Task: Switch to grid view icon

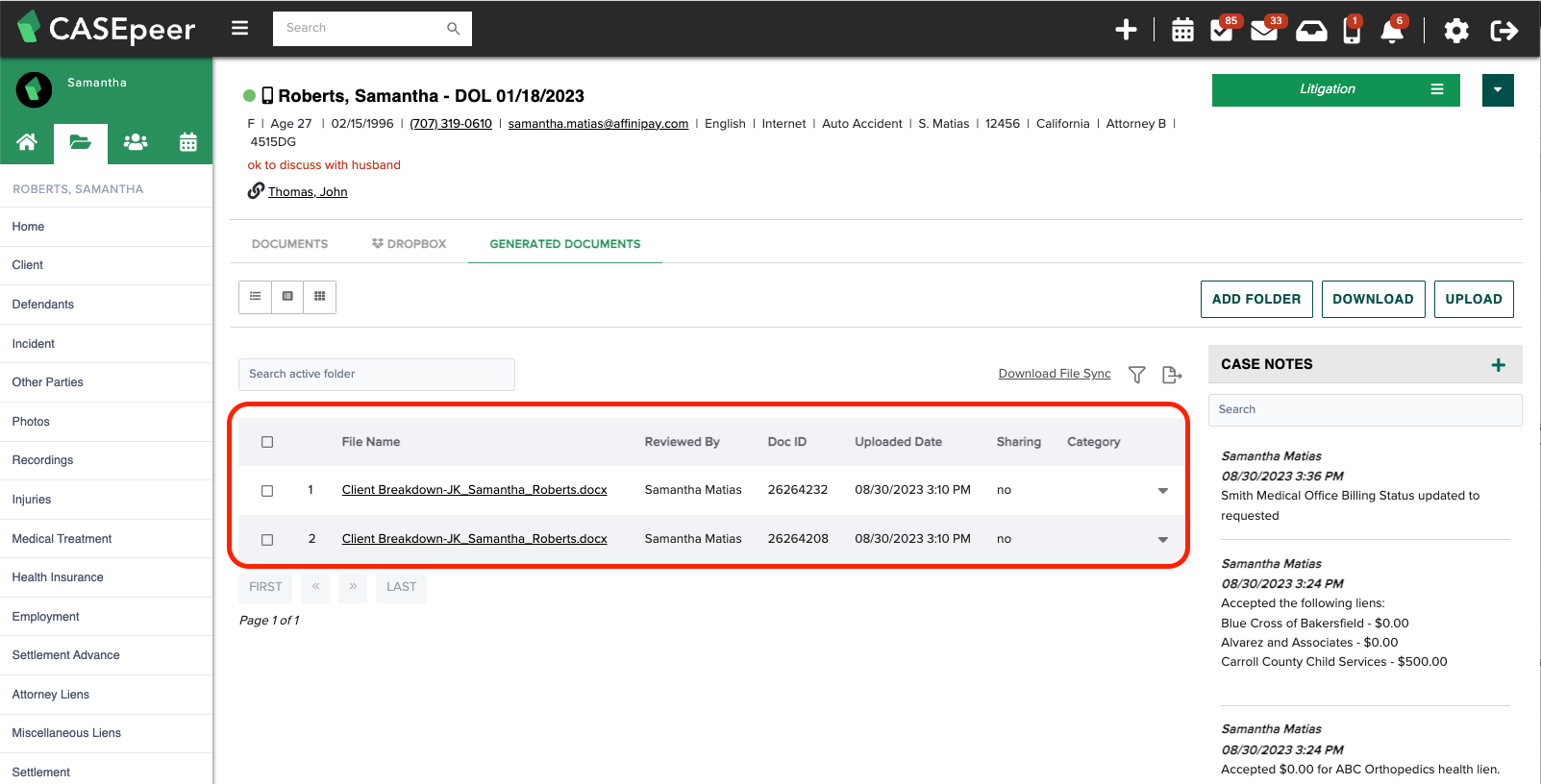Action: pos(320,296)
